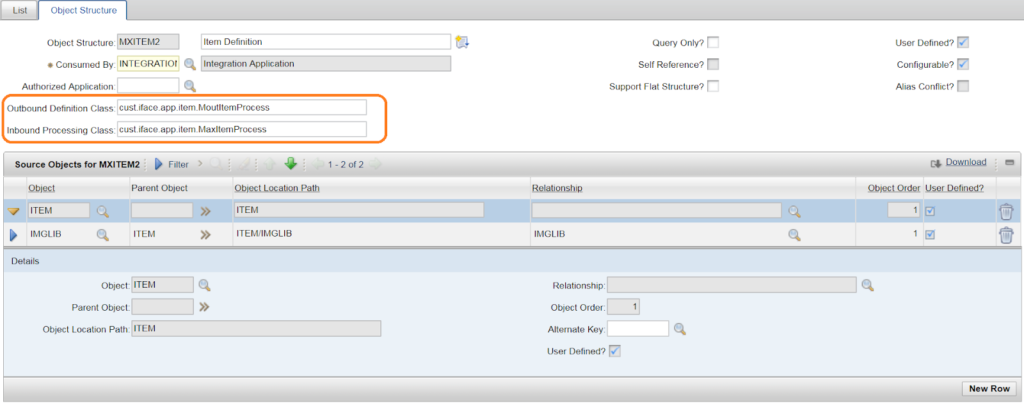Click the Consumed By lookup magnifier icon

[189, 64]
